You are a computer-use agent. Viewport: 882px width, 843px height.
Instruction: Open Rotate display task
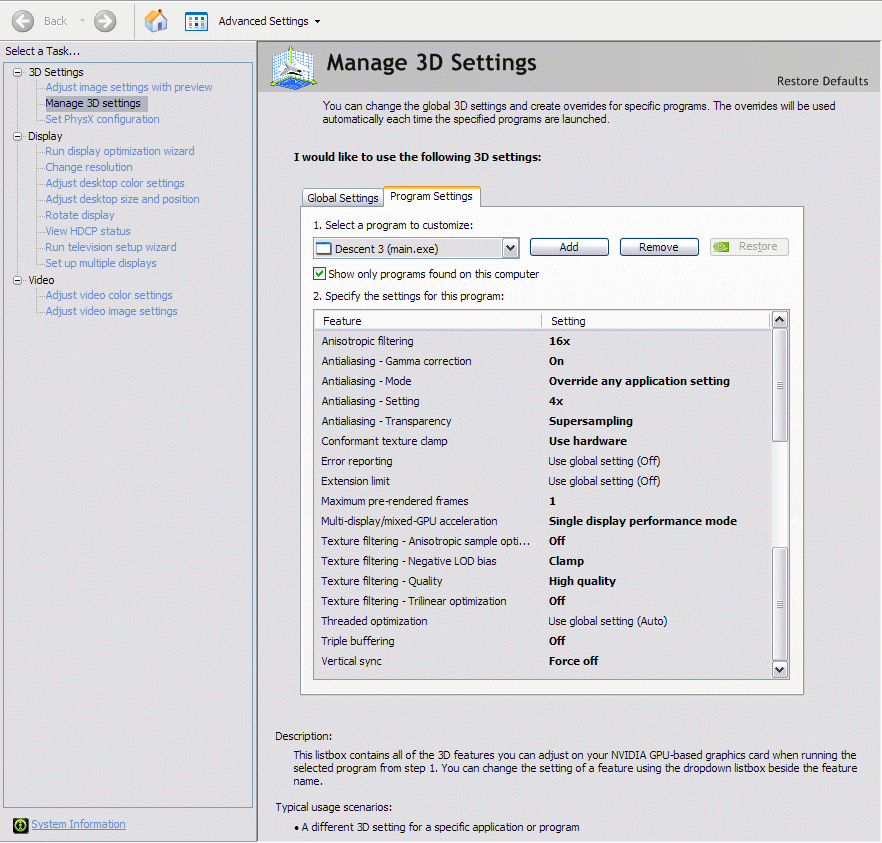80,215
